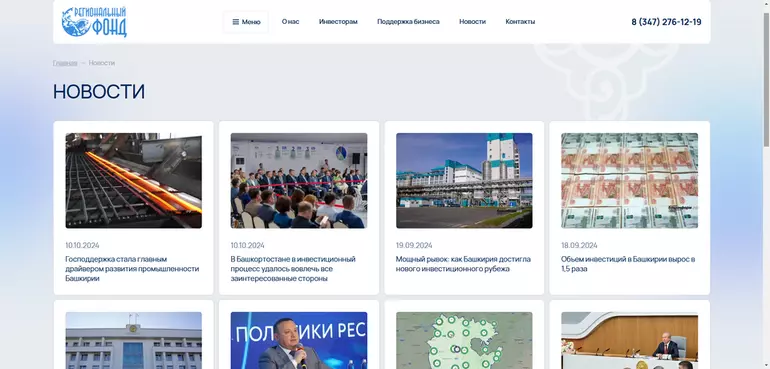This screenshot has height=369, width=770.
Task: Open speaker with microphone photo thumbnail
Action: click(299, 341)
